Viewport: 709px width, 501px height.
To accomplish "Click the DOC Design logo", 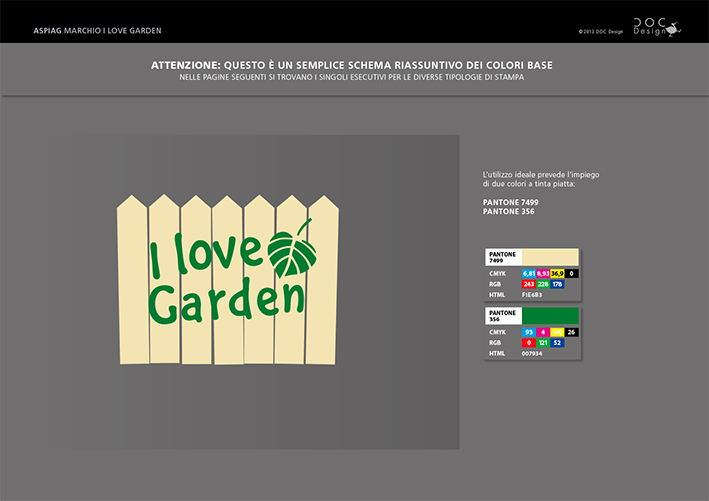I will [657, 28].
